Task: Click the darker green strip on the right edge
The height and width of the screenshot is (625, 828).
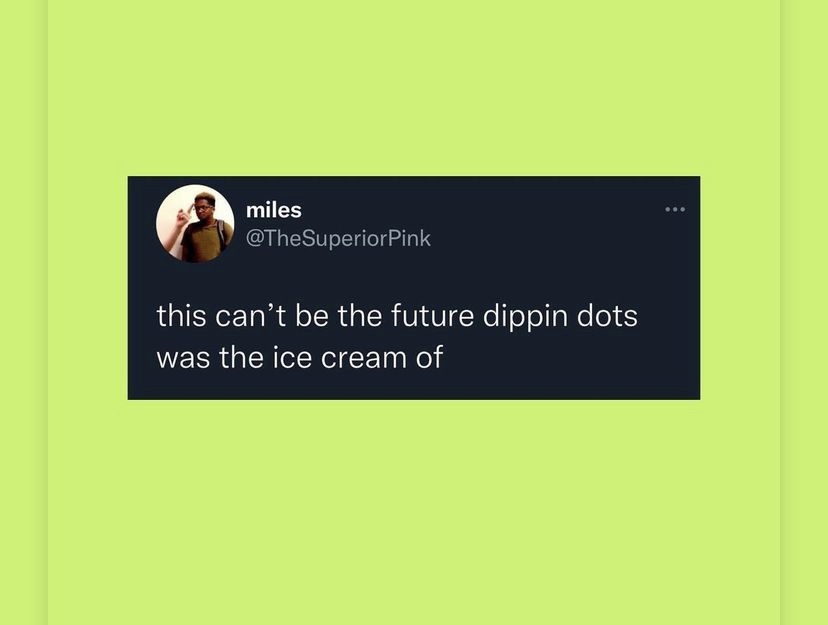Action: click(x=804, y=312)
